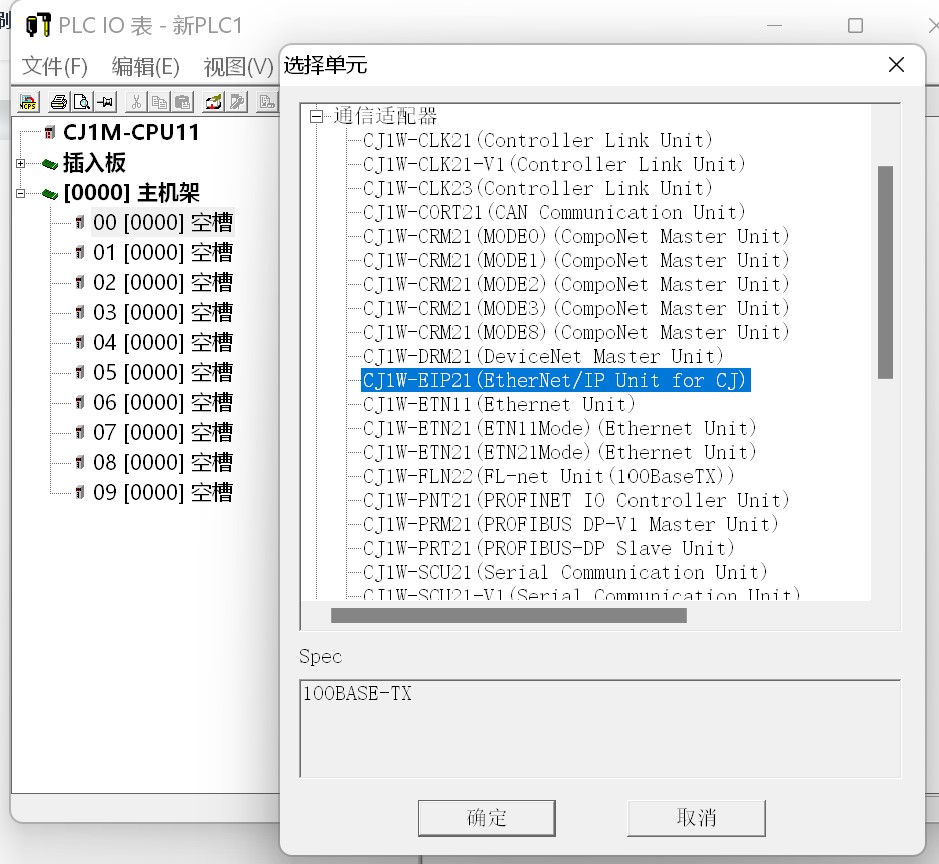Click the slot icon beside 00 空槽
This screenshot has width=939, height=864.
(x=80, y=223)
